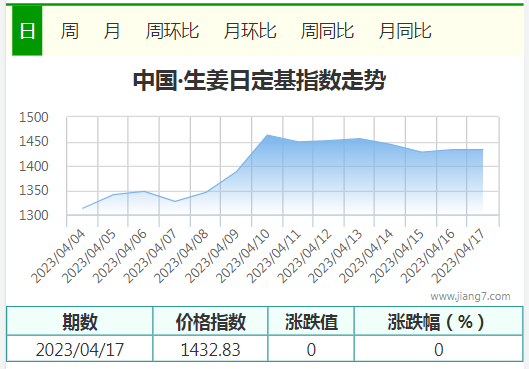
Task: Select the 1432.83 price index cell
Action: click(210, 349)
